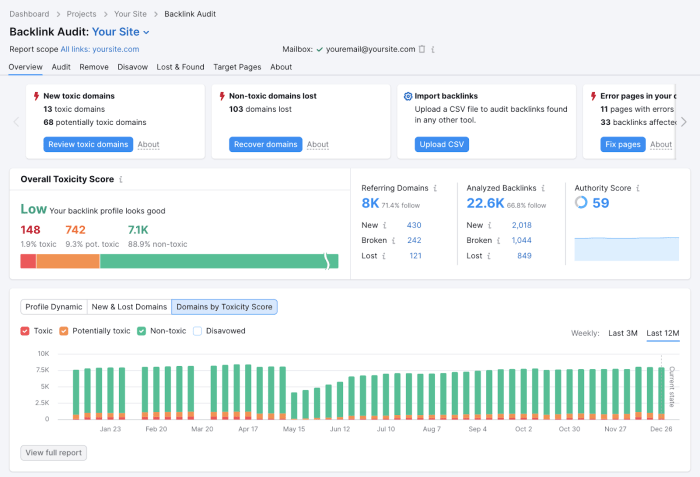Open About link on New toxic domains card
This screenshot has width=700, height=477.
(x=148, y=144)
